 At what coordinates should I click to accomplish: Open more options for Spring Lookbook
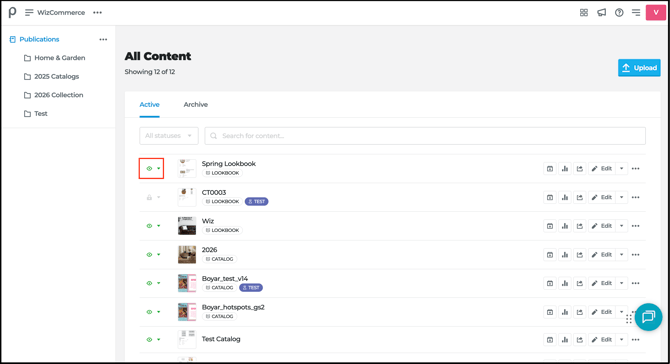click(x=635, y=169)
